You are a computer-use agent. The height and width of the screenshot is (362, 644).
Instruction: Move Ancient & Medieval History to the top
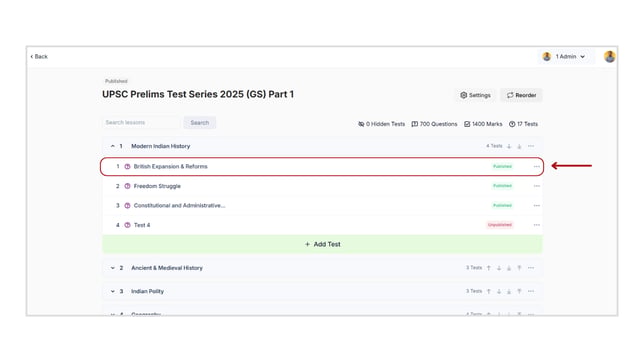(519, 268)
